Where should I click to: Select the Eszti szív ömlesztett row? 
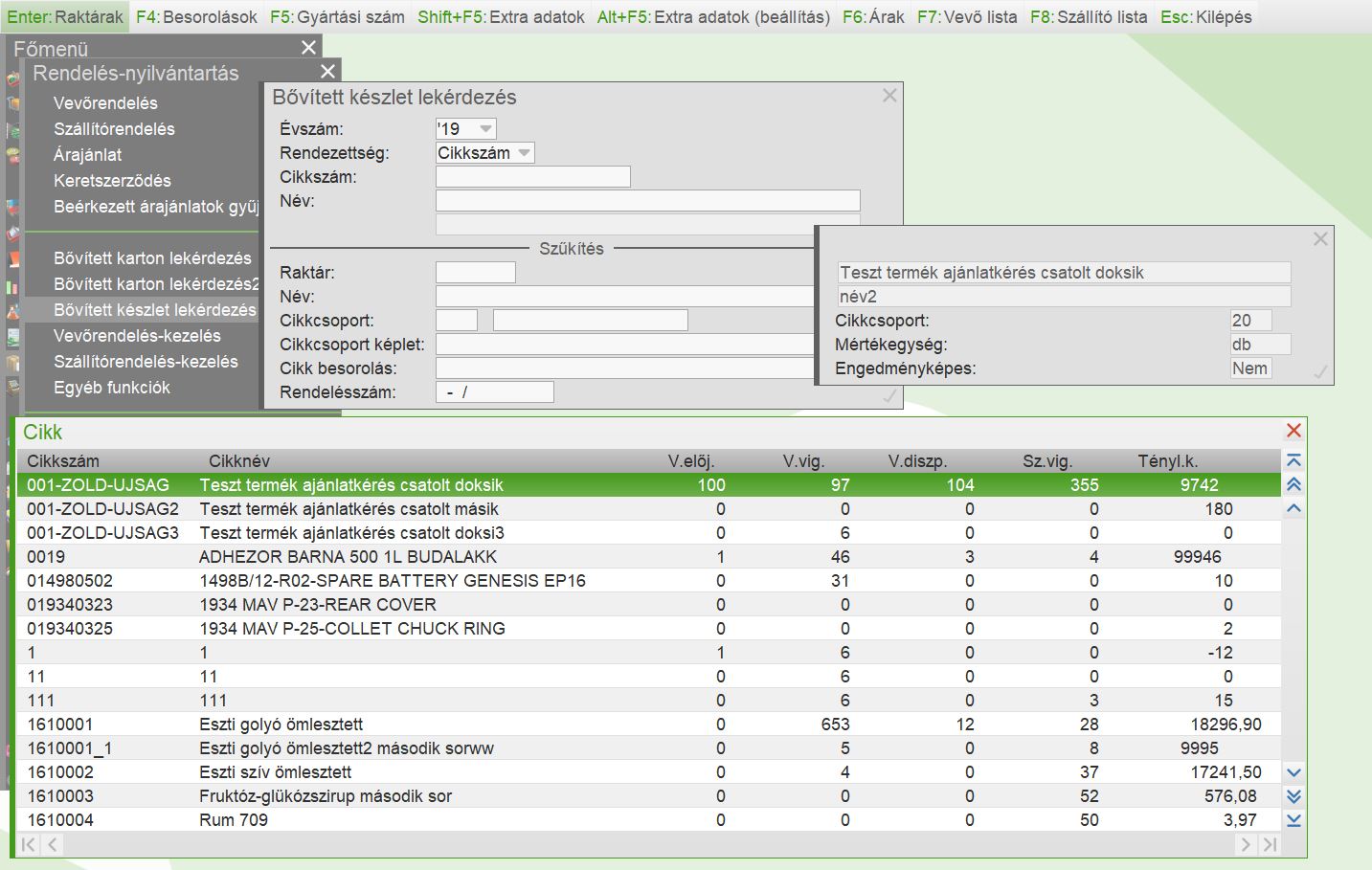pos(649,772)
